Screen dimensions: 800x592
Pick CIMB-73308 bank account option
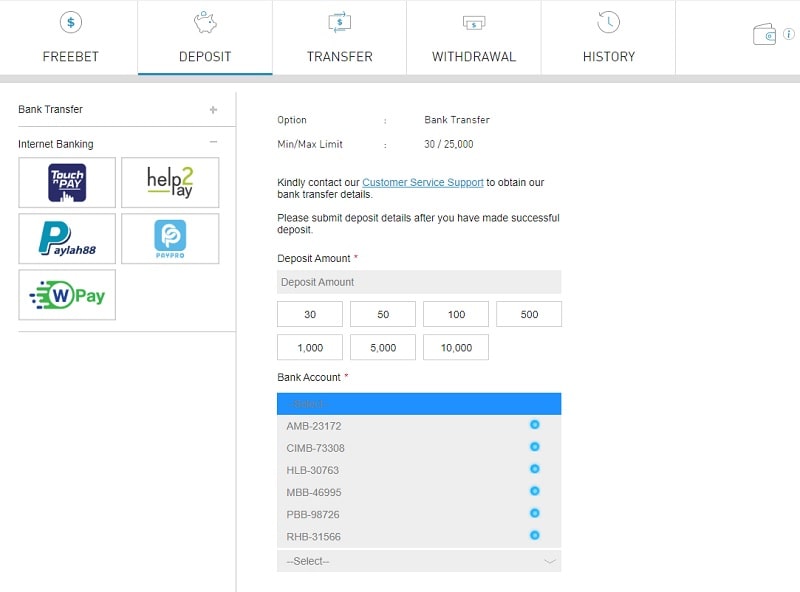tap(419, 448)
